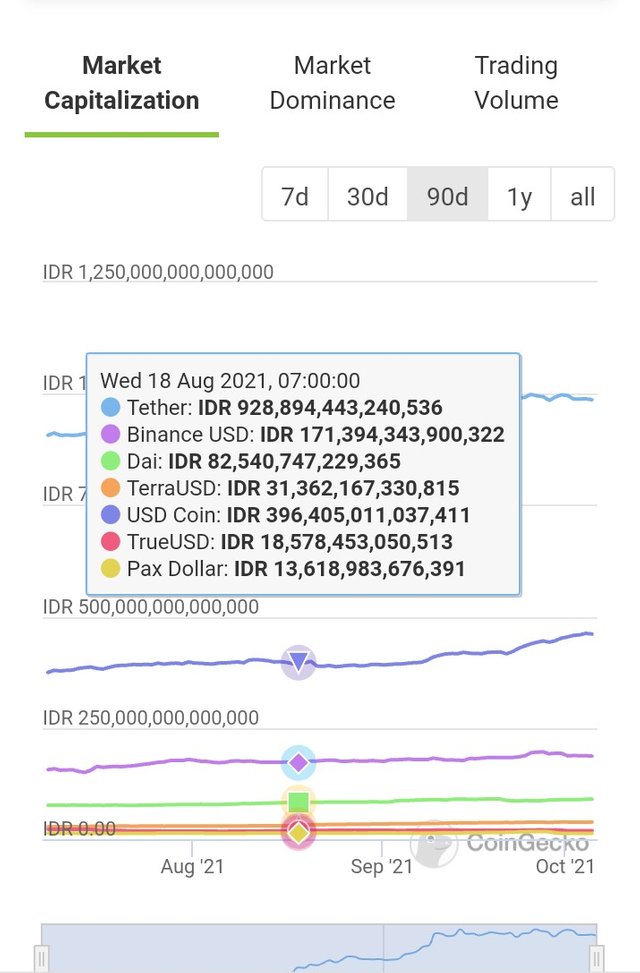
Task: Click the USD Coin indigo legend dot
Action: click(110, 515)
